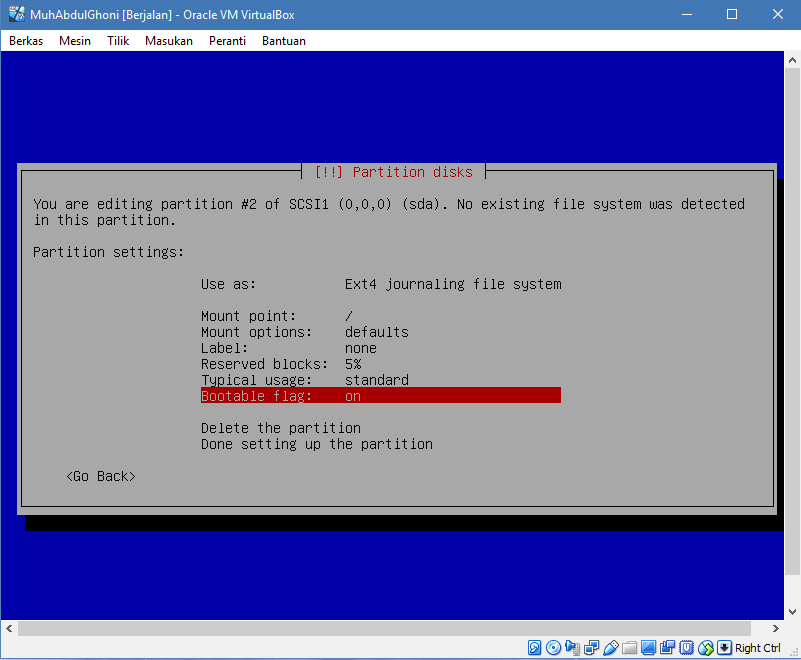This screenshot has height=660, width=801.
Task: Open the Berkas menu
Action: pyautogui.click(x=26, y=41)
